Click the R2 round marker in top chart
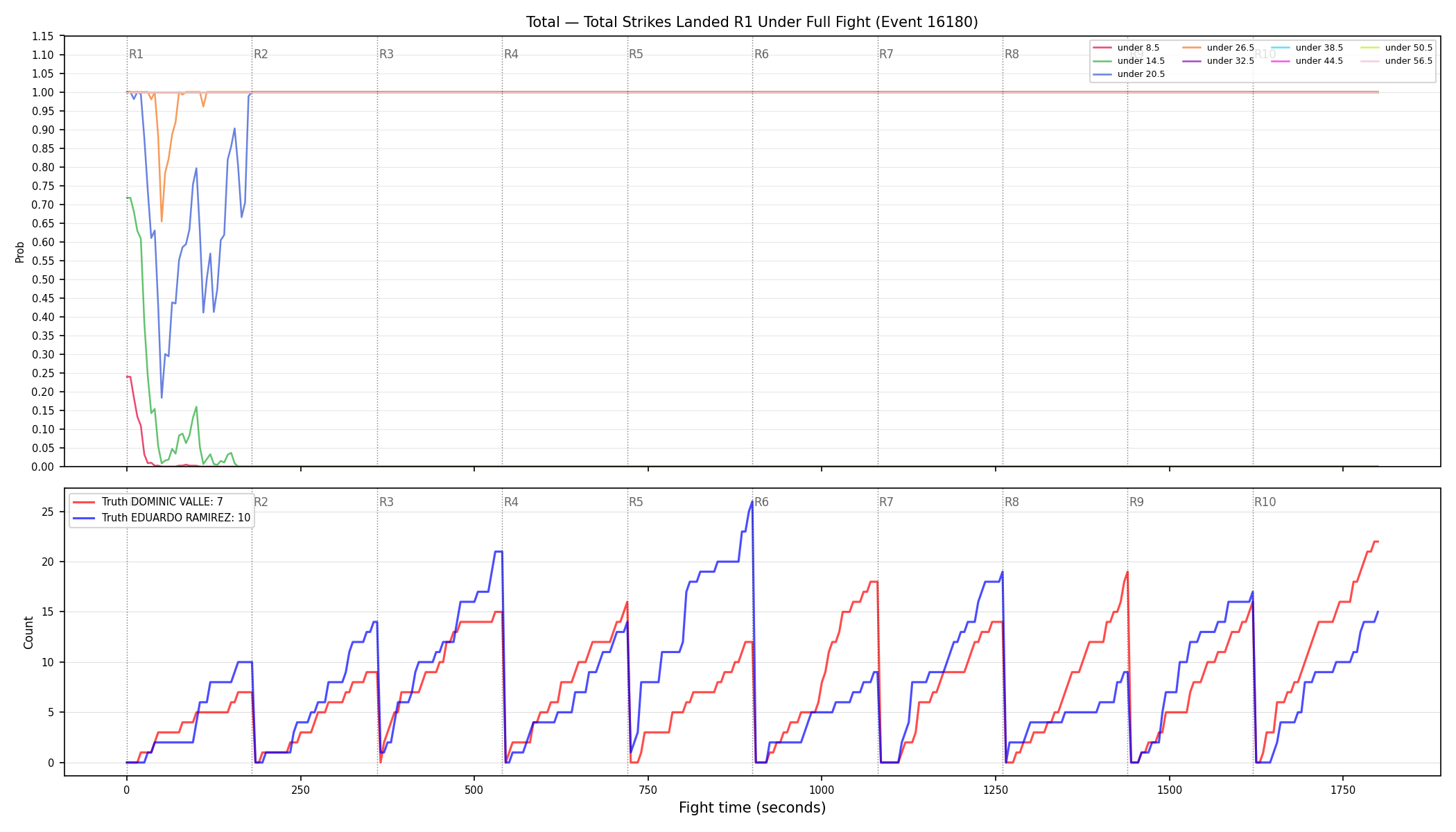 click(x=261, y=54)
